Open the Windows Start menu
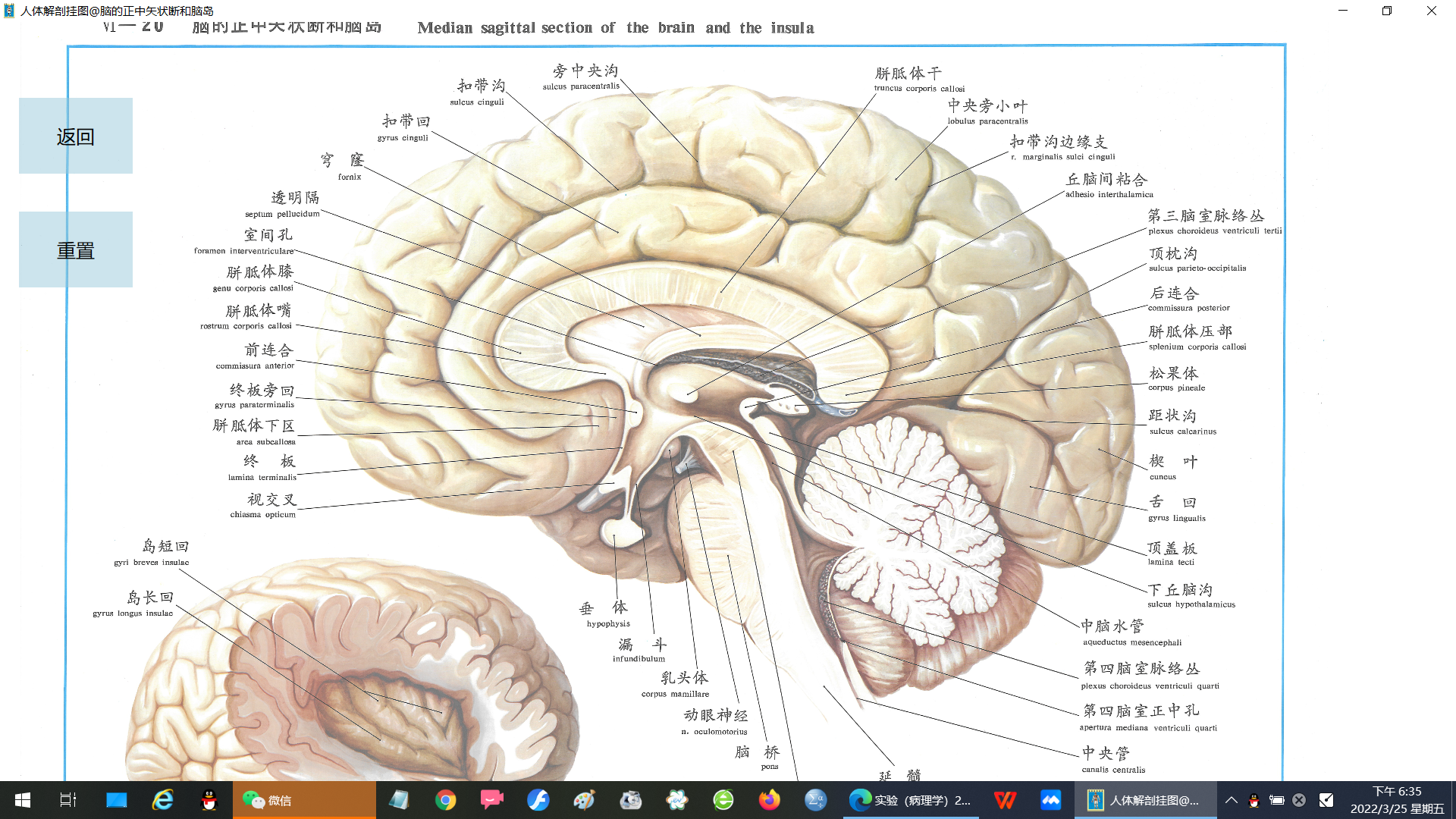 pyautogui.click(x=23, y=800)
